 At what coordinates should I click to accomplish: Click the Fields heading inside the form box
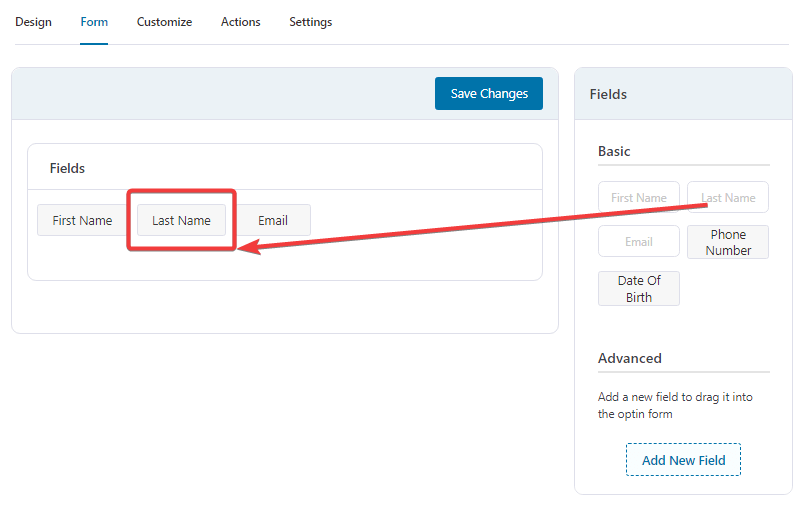[x=67, y=168]
